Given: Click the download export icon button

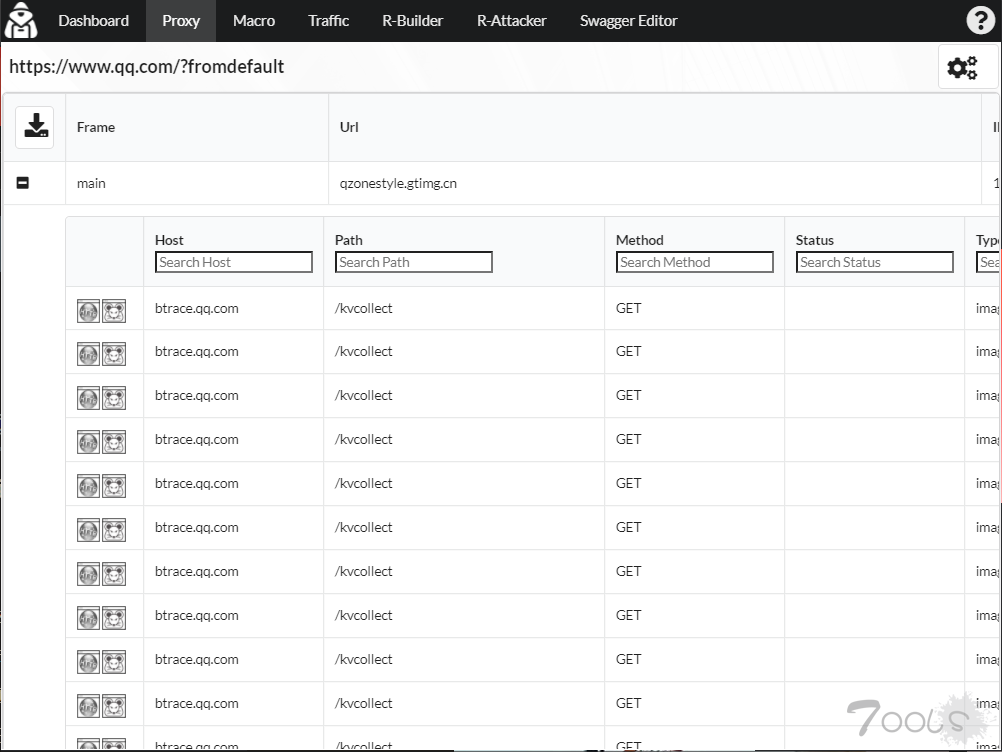Looking at the screenshot, I should pyautogui.click(x=35, y=127).
